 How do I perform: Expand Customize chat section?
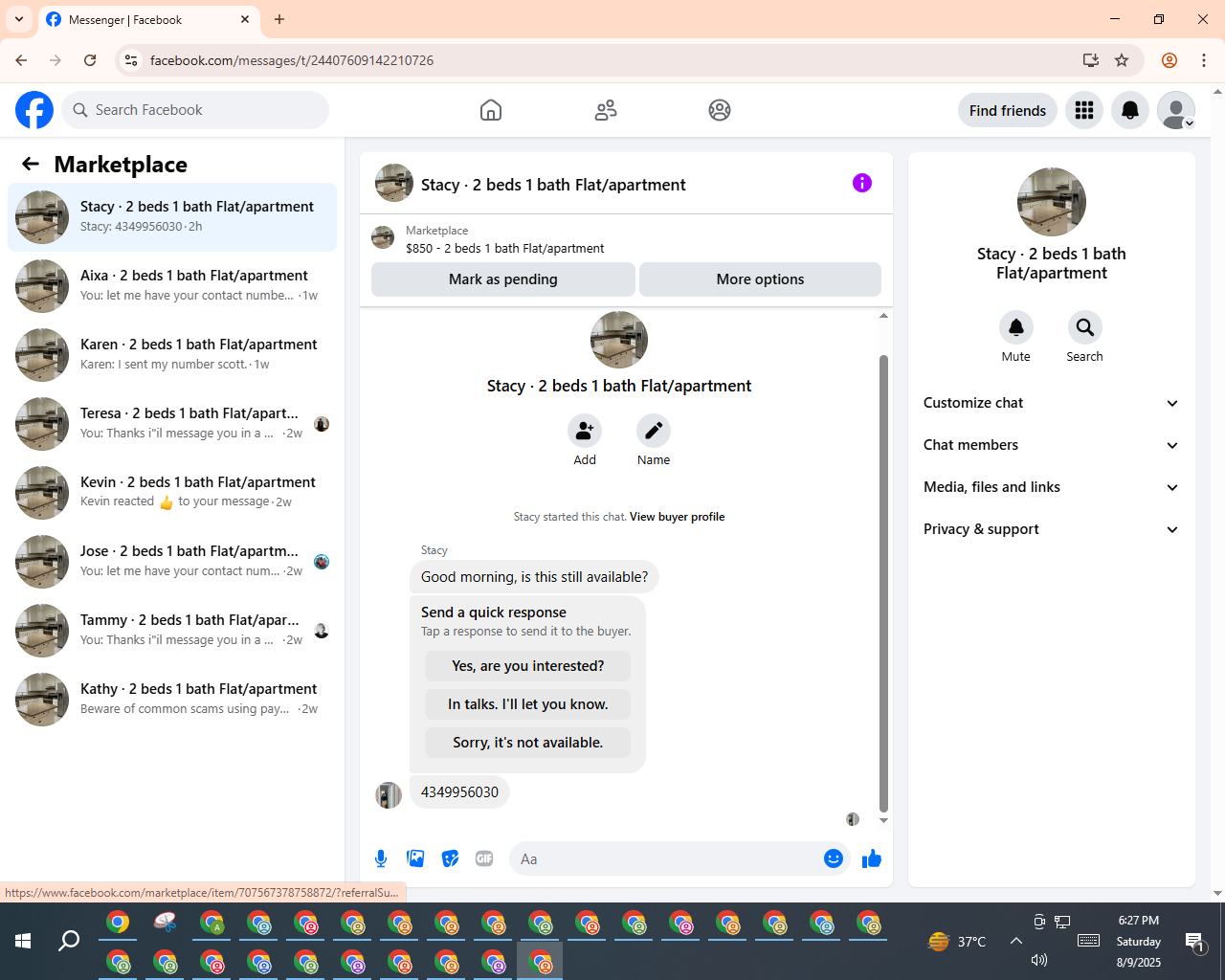[x=1051, y=403]
